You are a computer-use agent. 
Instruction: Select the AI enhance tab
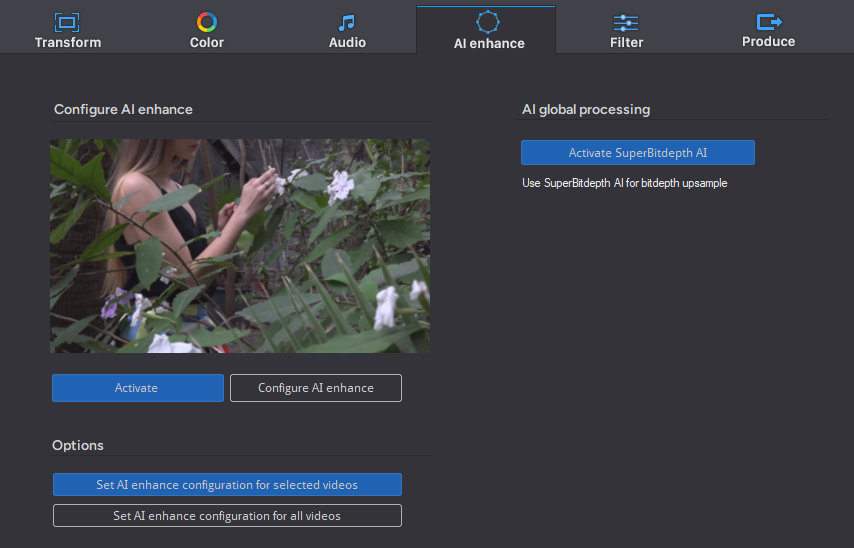[486, 31]
